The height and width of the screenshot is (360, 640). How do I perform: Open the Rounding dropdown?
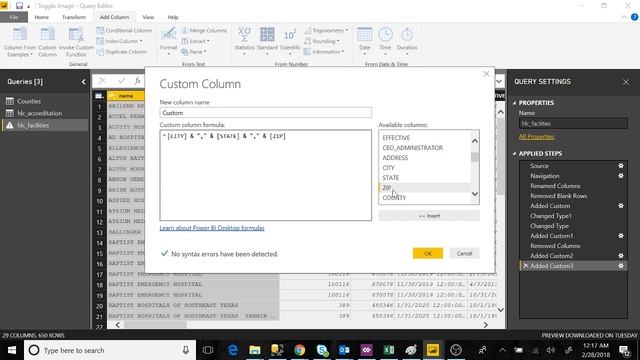322,41
